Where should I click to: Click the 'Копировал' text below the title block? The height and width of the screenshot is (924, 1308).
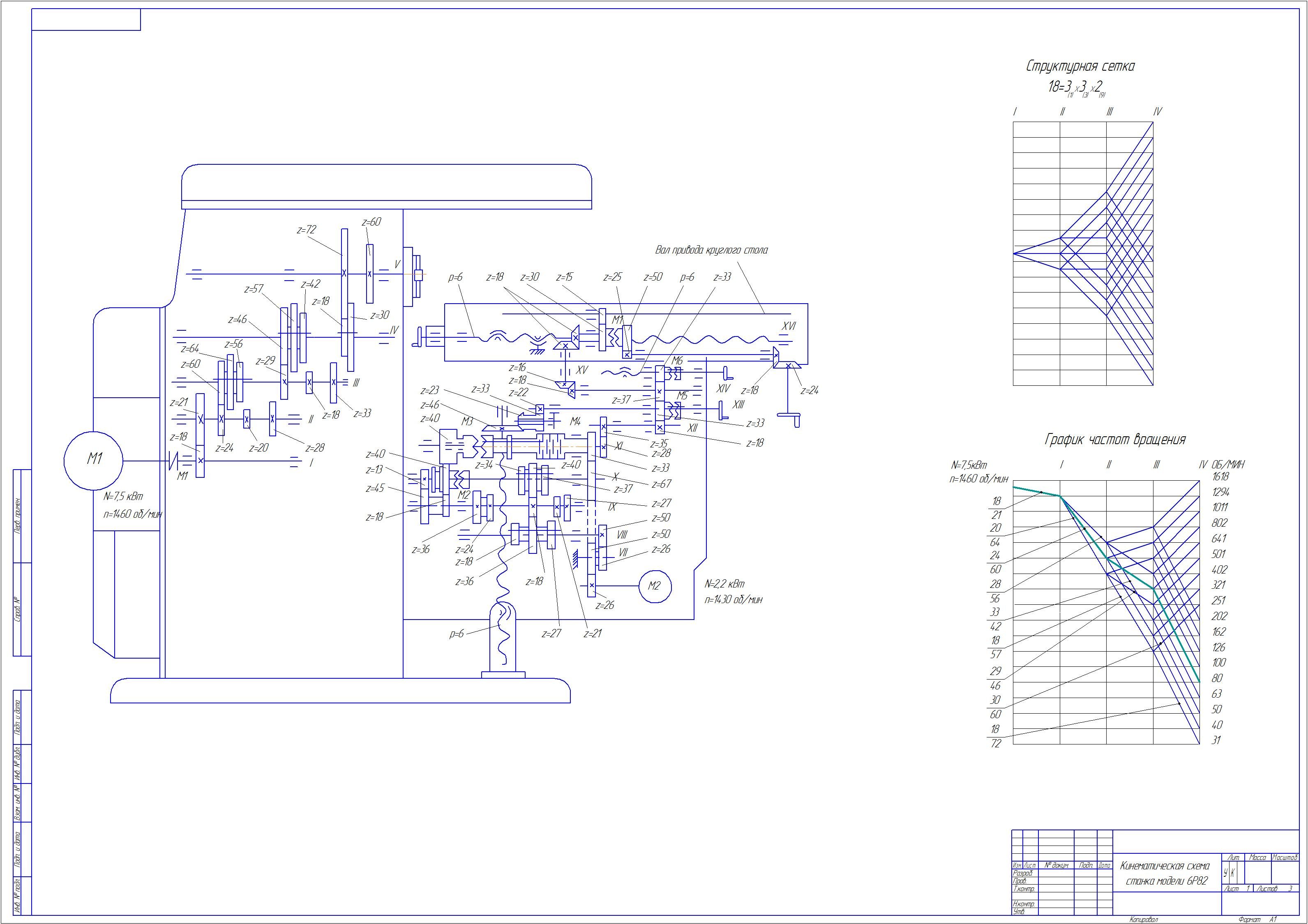tap(1143, 920)
